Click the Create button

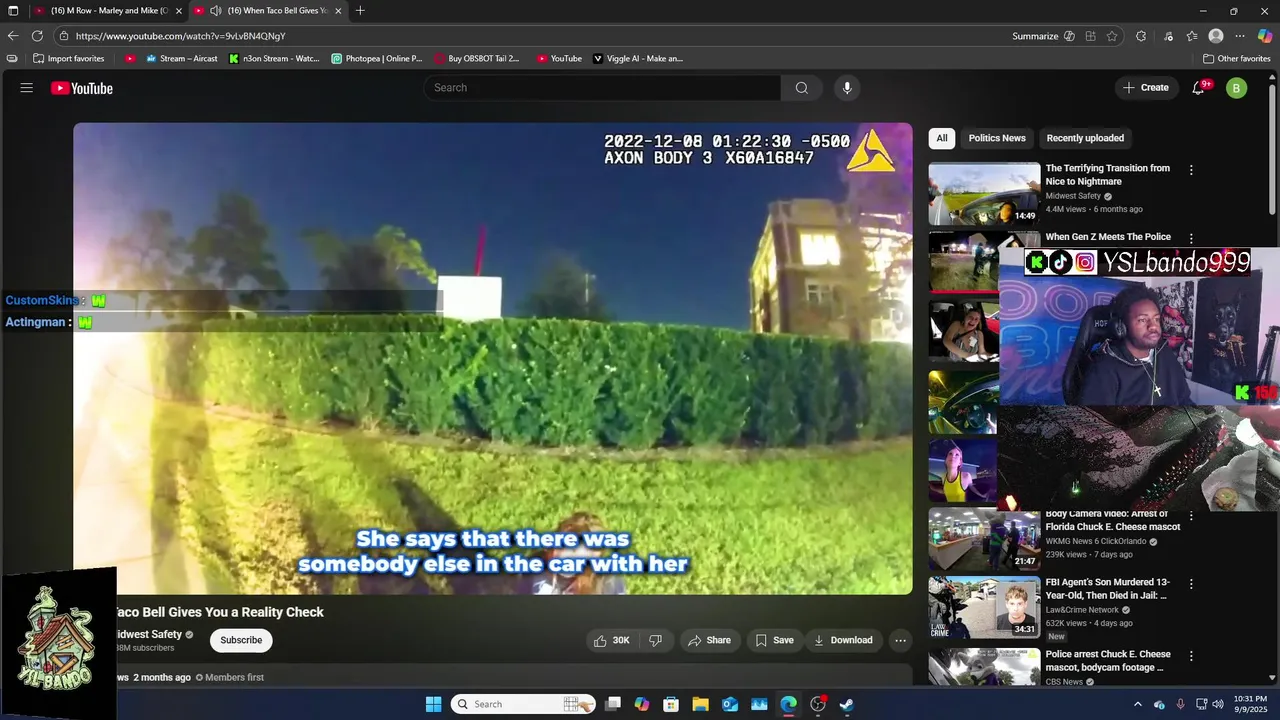pyautogui.click(x=1145, y=88)
